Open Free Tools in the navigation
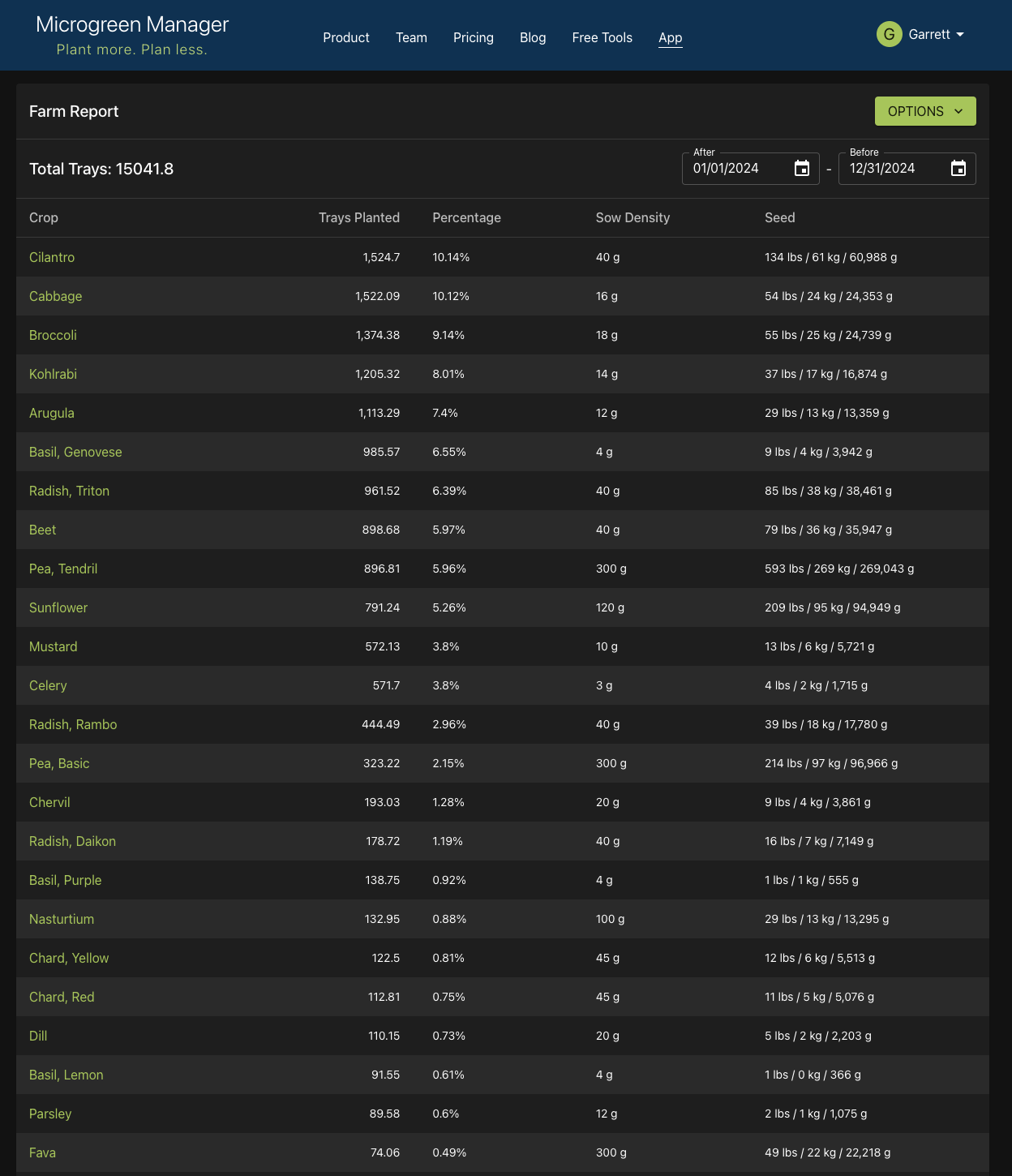Screen dimensions: 1012x1176 click(602, 37)
